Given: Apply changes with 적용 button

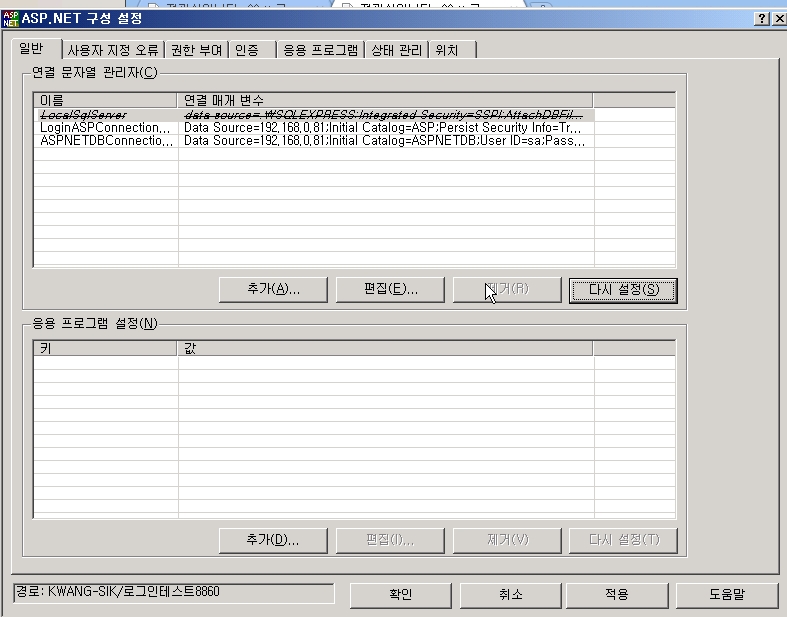Looking at the screenshot, I should 617,595.
